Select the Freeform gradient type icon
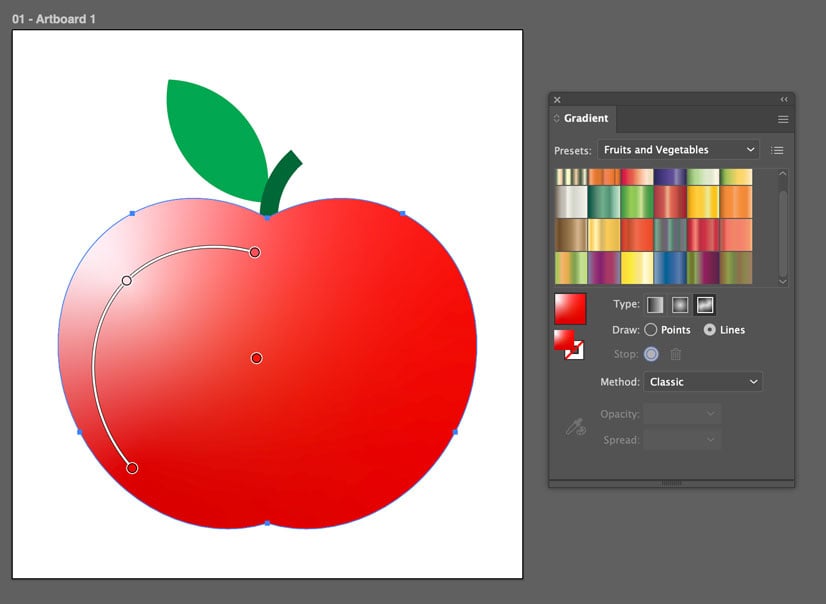Image resolution: width=826 pixels, height=604 pixels. coord(705,305)
